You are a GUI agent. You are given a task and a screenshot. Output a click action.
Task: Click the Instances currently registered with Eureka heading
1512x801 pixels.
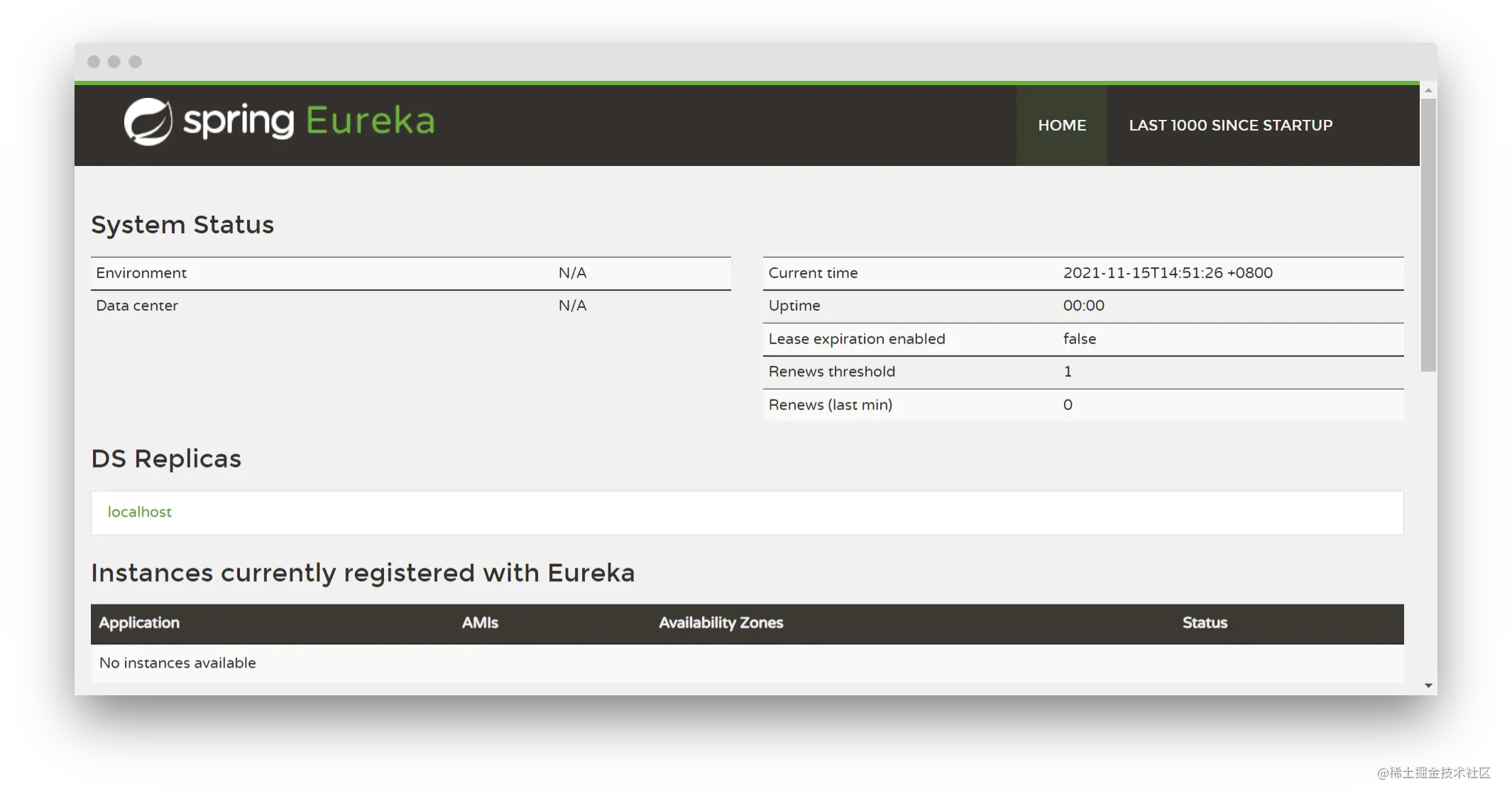click(363, 573)
